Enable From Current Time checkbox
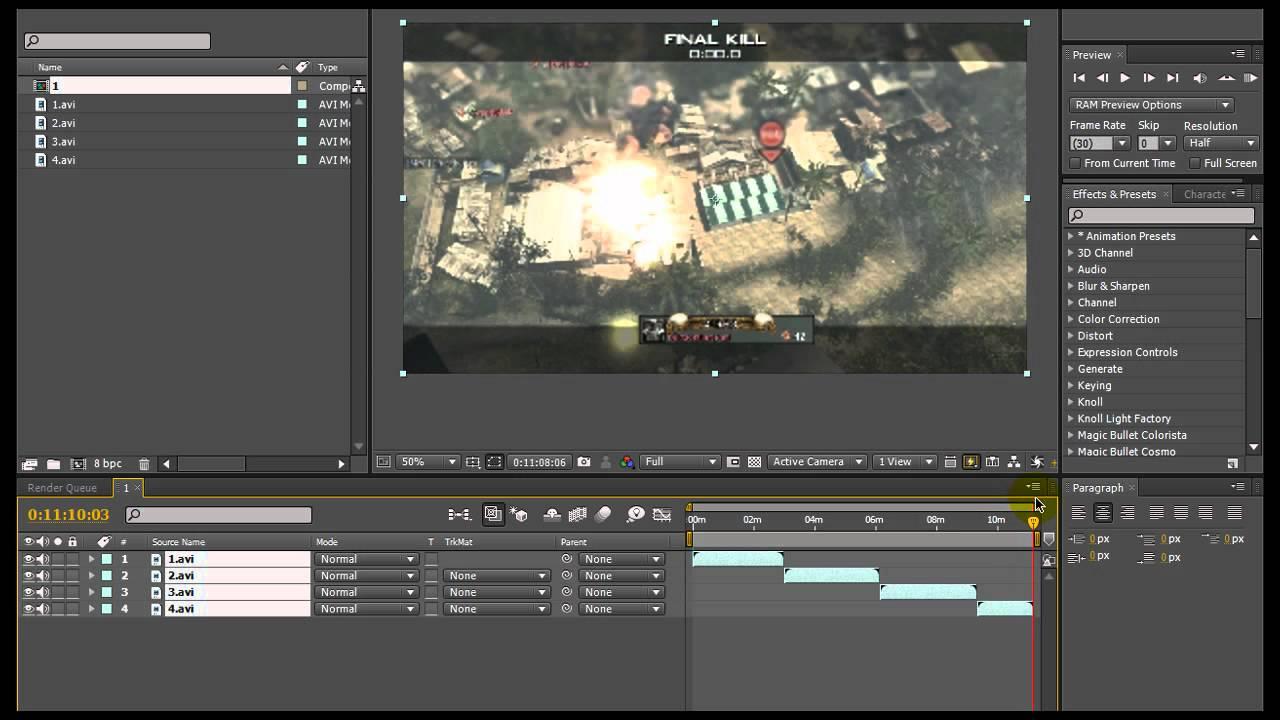The height and width of the screenshot is (720, 1280). (1076, 163)
